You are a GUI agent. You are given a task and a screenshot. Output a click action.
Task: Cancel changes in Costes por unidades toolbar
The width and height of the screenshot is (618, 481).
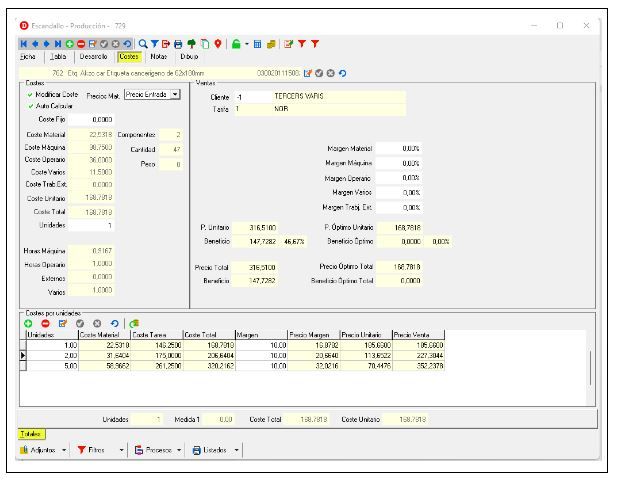coord(97,324)
